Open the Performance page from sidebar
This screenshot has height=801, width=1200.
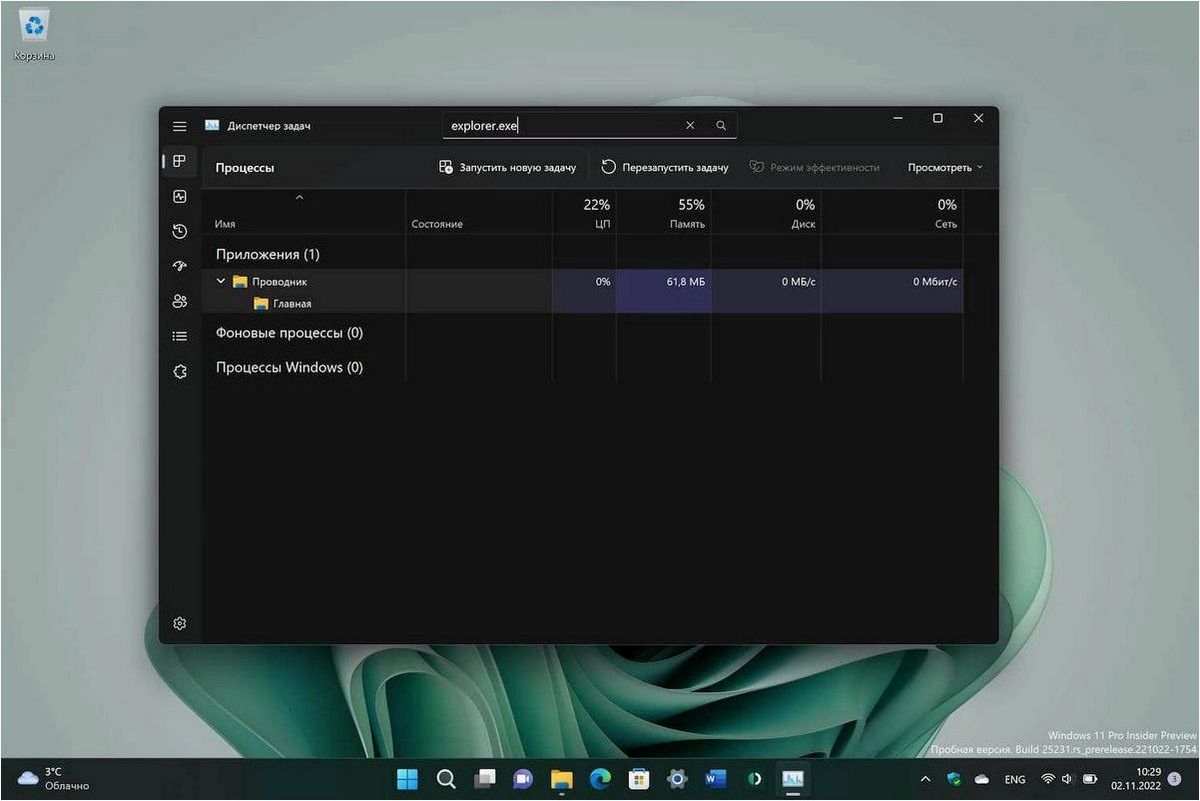point(180,197)
